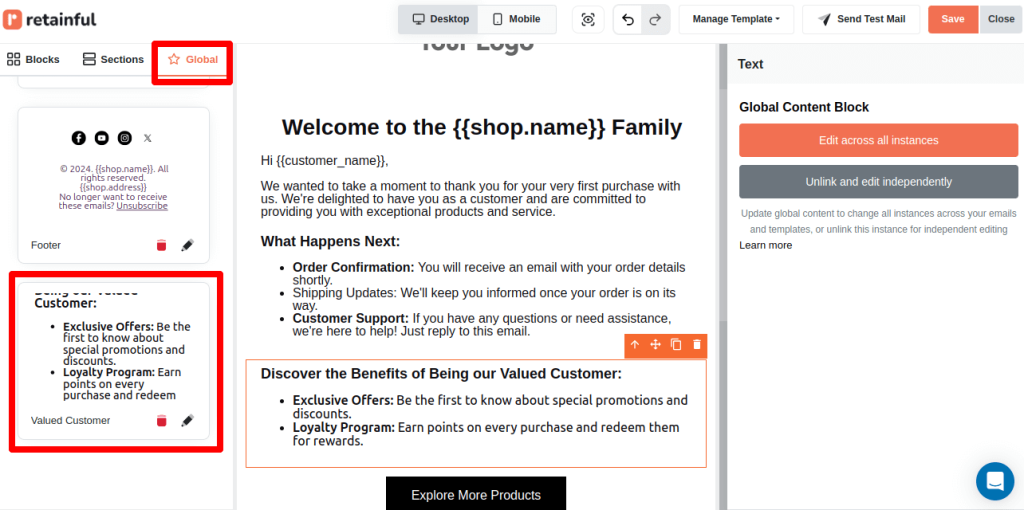Click Exclusive Offers bullet in email canvas
Image resolution: width=1024 pixels, height=510 pixels.
pos(490,407)
